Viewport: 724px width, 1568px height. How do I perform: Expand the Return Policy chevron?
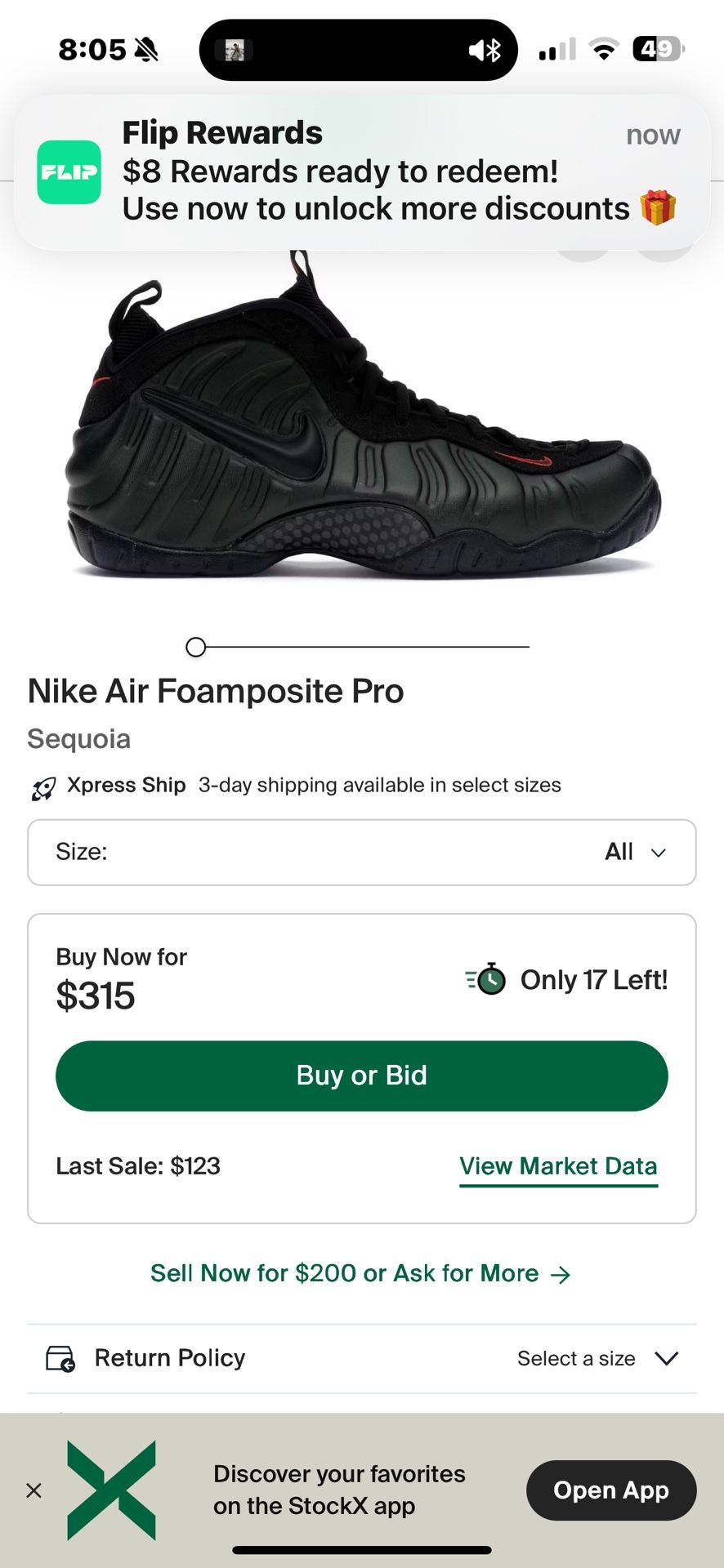[667, 1358]
